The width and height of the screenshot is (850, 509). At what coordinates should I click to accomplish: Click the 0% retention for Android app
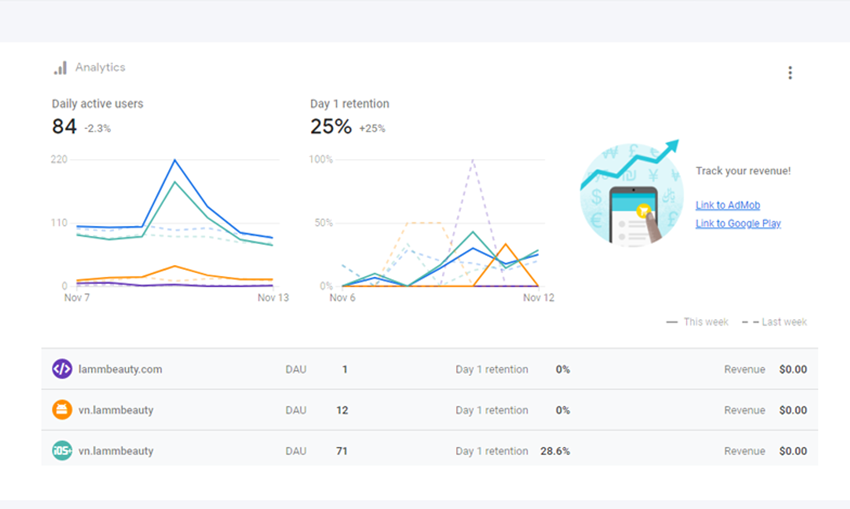click(563, 410)
